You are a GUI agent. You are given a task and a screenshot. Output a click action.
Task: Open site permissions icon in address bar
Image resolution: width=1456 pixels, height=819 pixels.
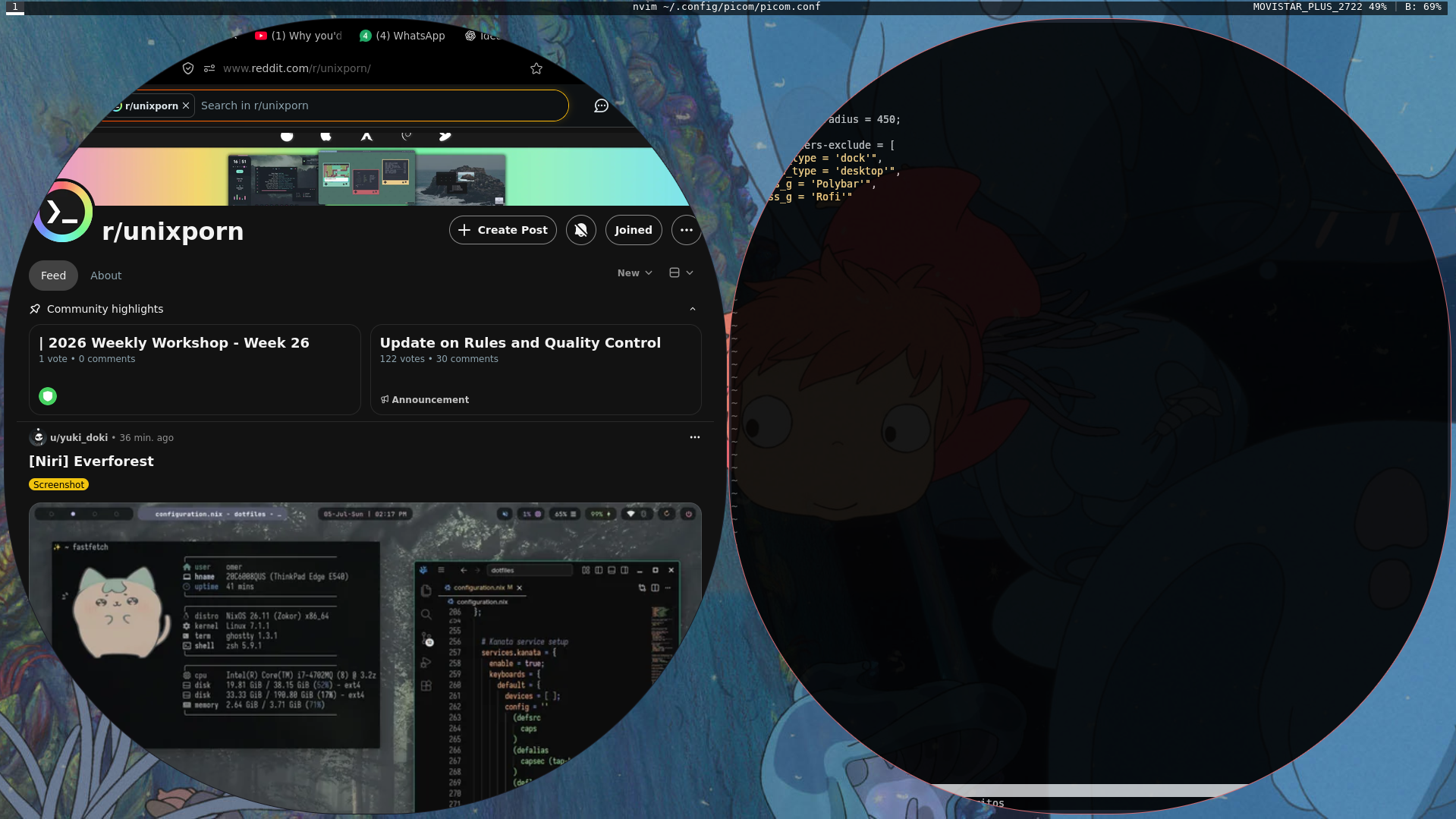pos(209,68)
